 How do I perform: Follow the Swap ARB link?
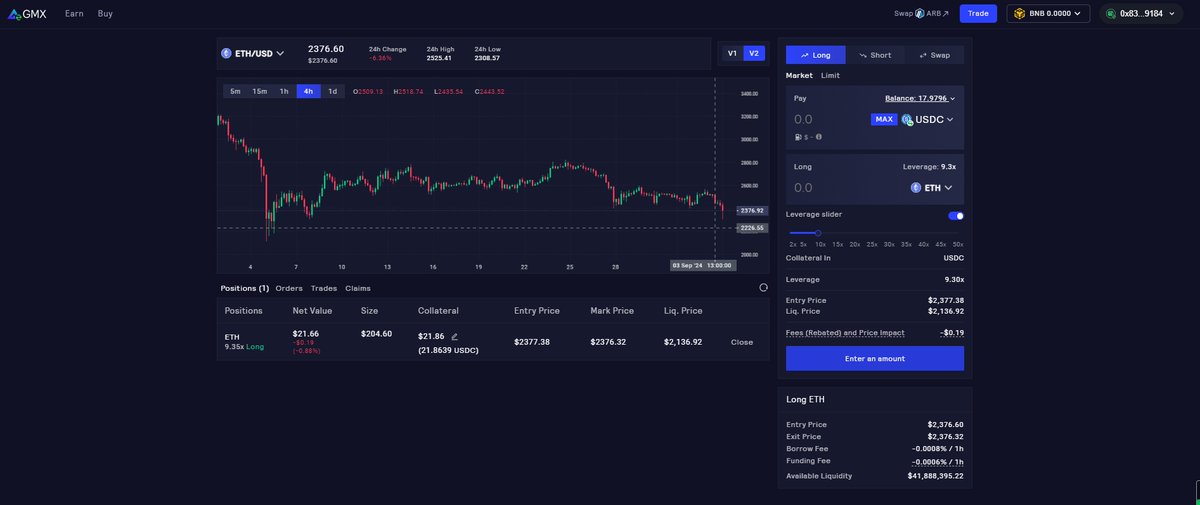pos(921,14)
